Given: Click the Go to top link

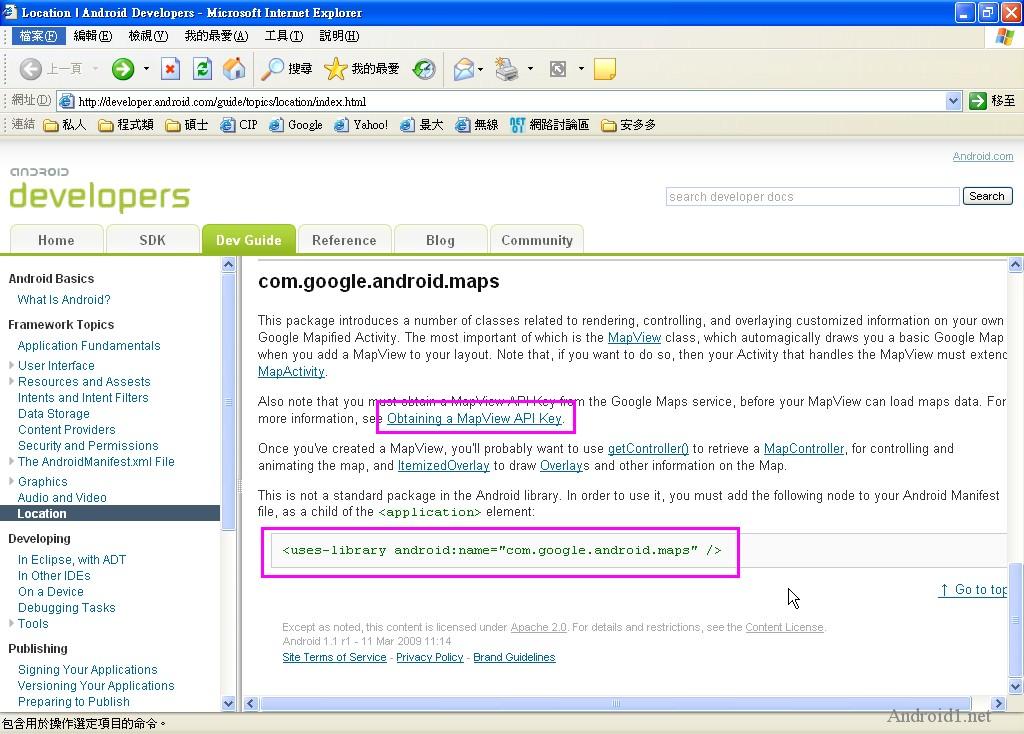Looking at the screenshot, I should click(973, 589).
